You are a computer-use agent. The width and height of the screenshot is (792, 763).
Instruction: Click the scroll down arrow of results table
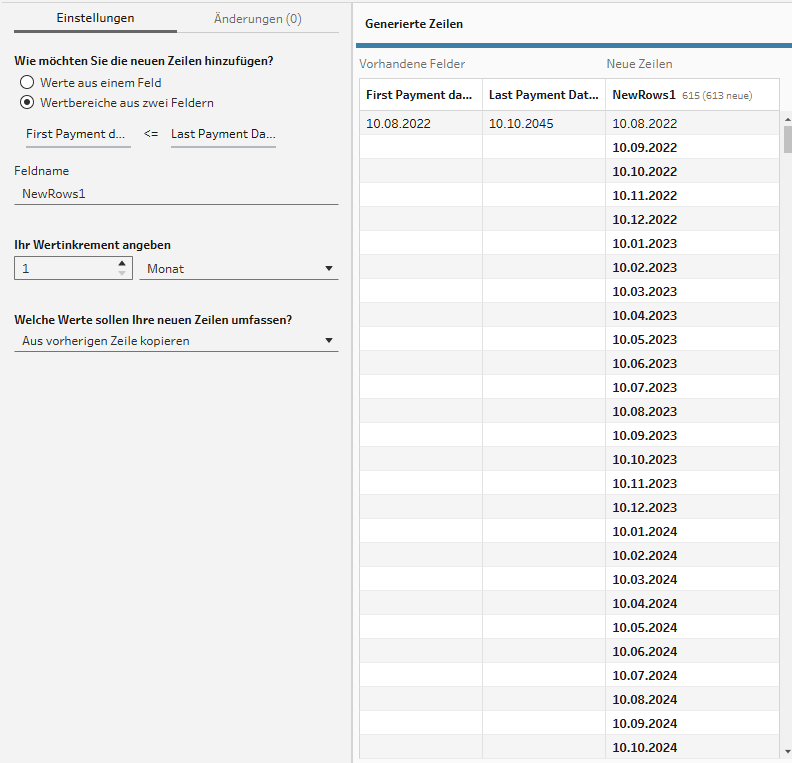pos(786,750)
